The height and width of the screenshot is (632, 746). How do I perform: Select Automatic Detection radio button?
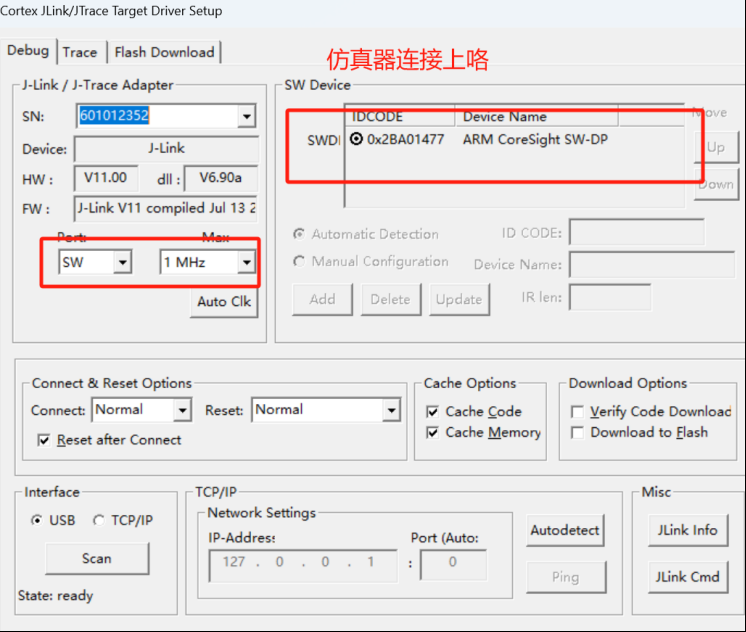coord(299,234)
